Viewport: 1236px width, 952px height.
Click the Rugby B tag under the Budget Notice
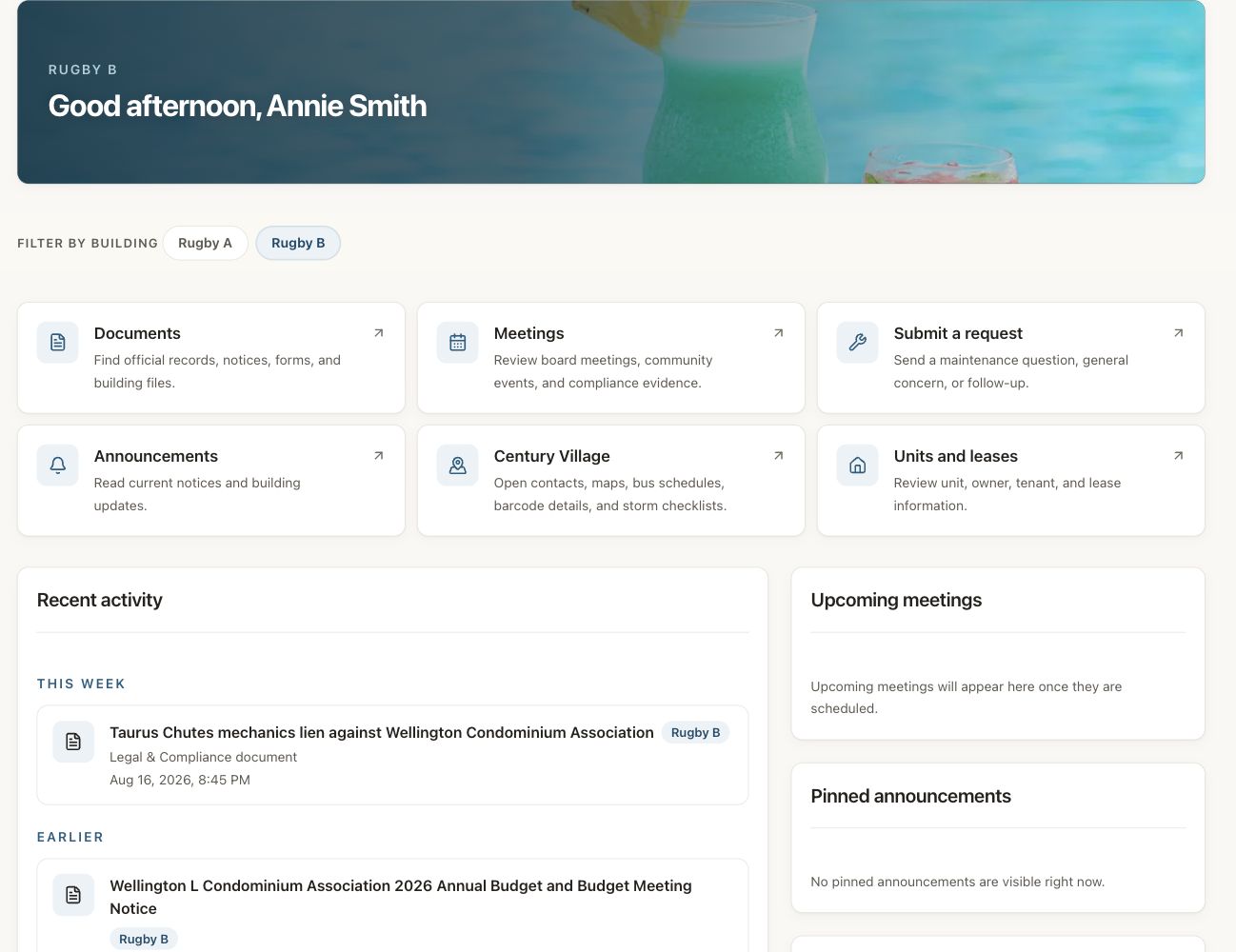click(144, 939)
